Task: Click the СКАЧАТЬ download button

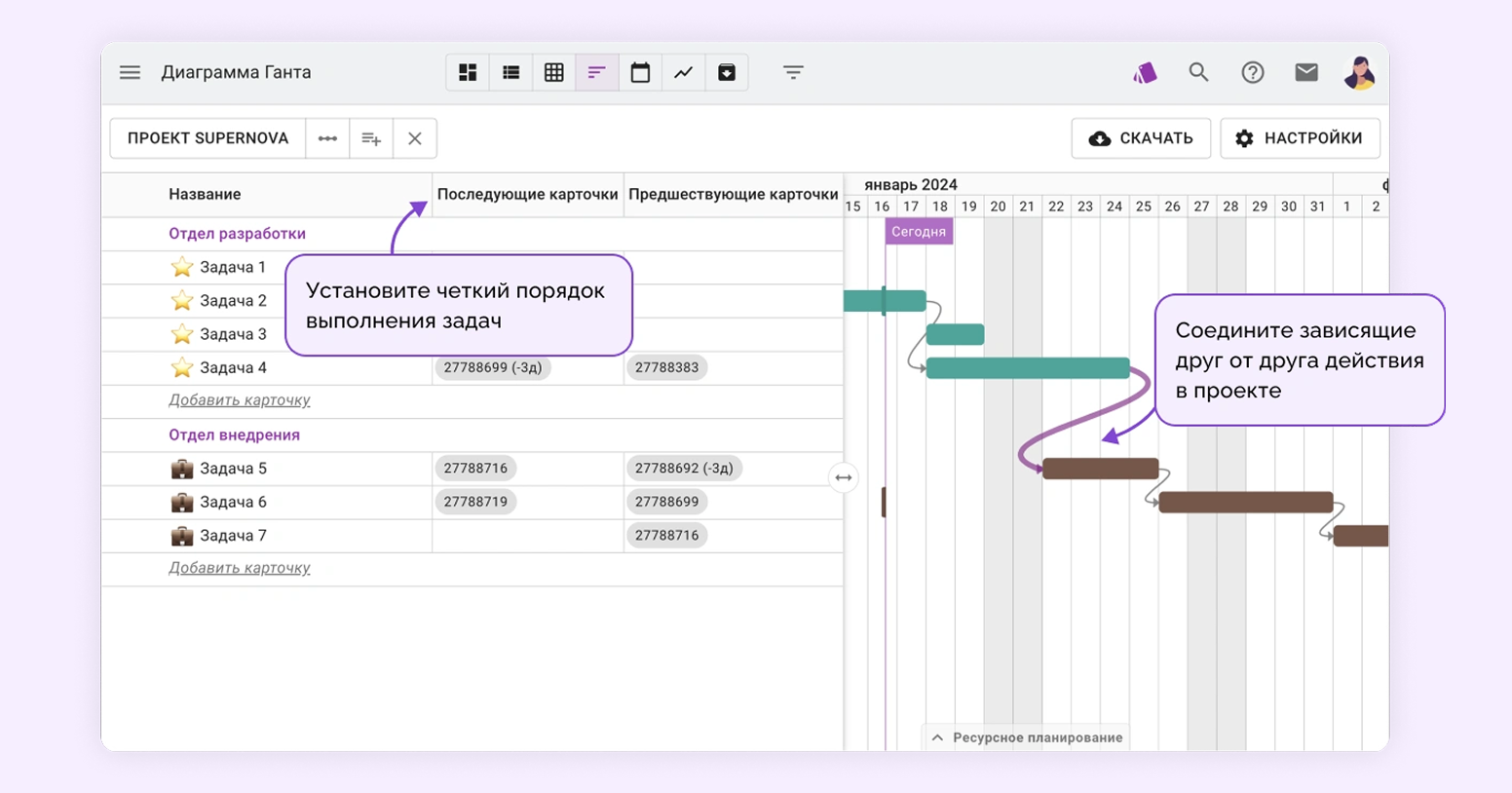Action: coord(1141,138)
